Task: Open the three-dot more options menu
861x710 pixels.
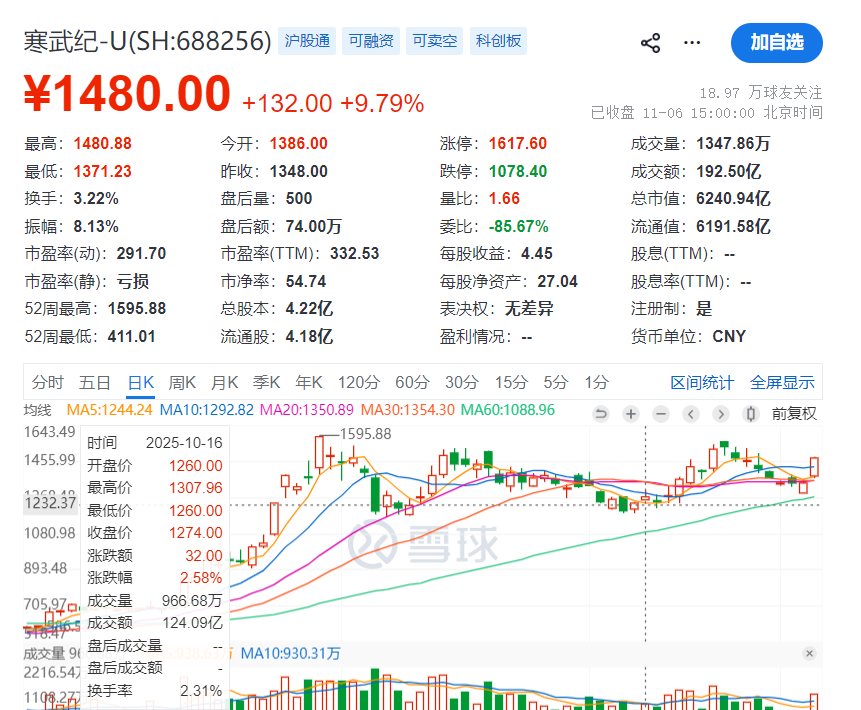Action: (692, 43)
